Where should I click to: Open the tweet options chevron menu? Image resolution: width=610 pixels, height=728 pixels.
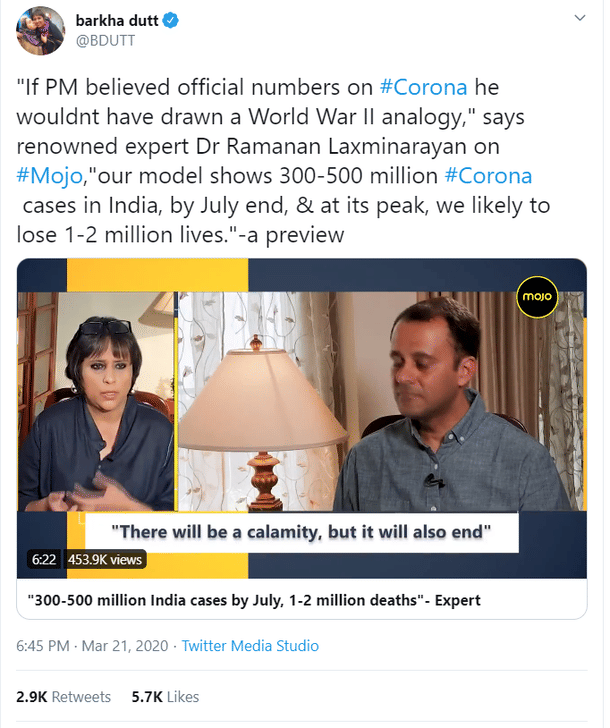click(x=579, y=18)
